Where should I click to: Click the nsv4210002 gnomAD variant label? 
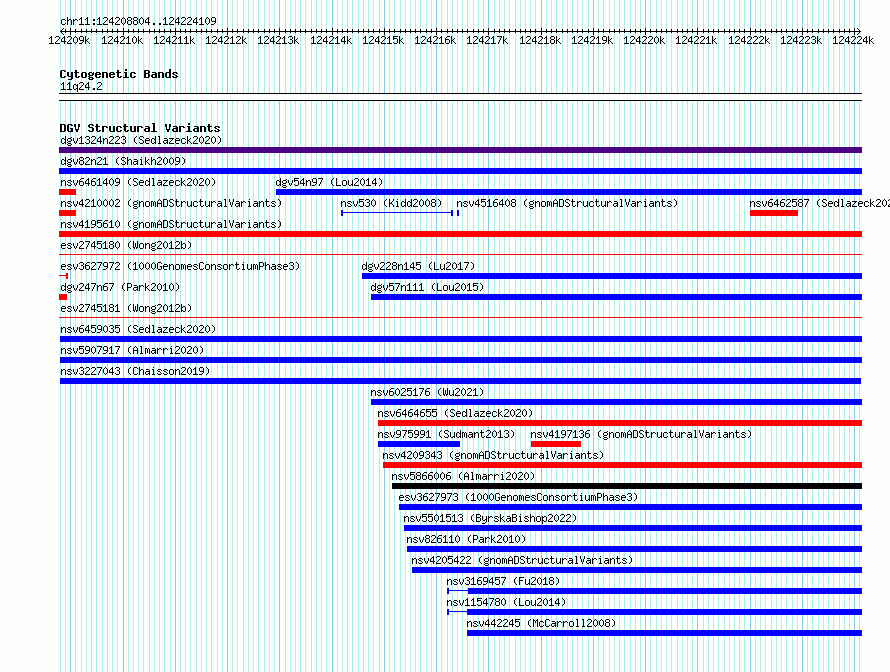click(171, 203)
